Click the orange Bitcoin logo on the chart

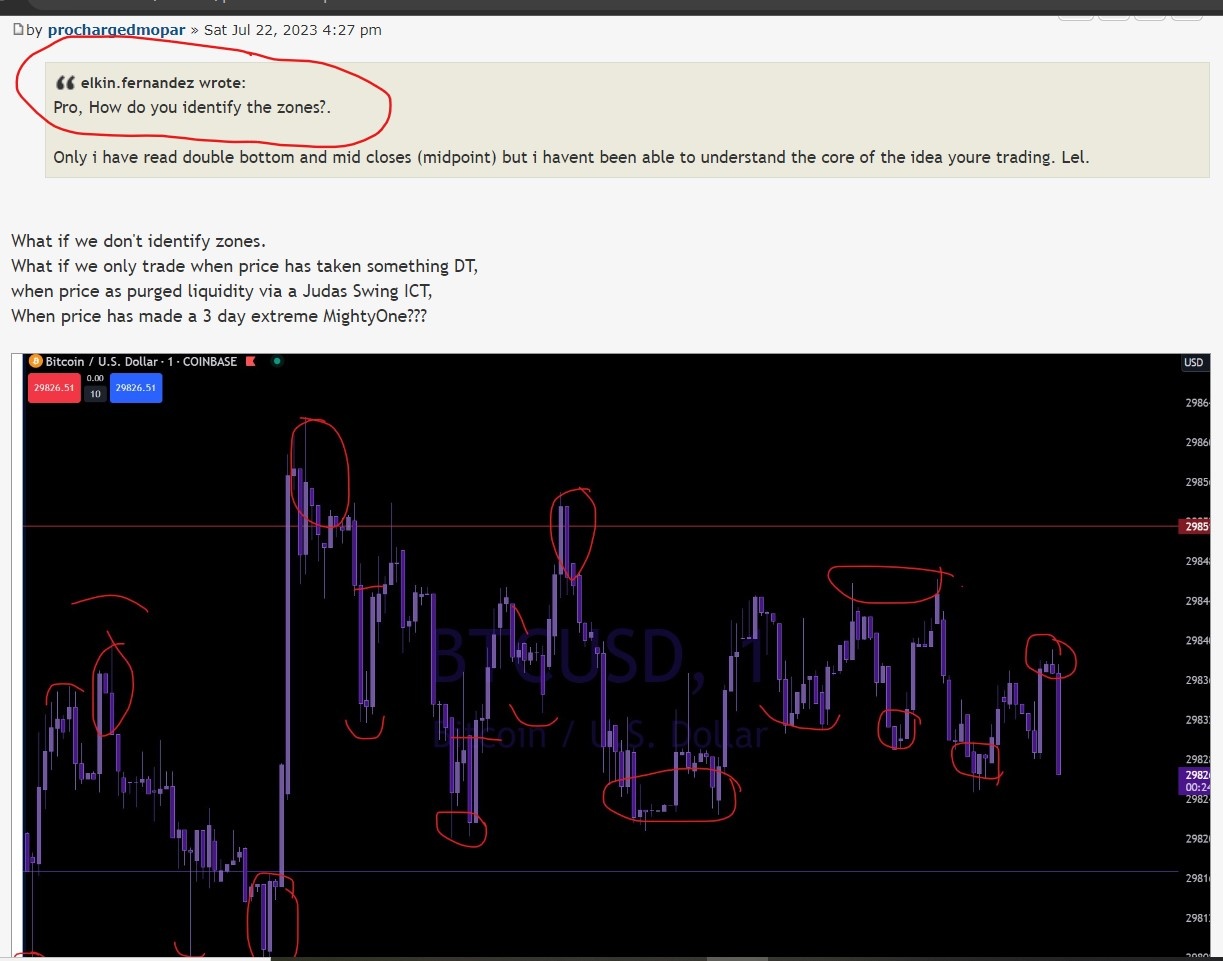click(35, 361)
